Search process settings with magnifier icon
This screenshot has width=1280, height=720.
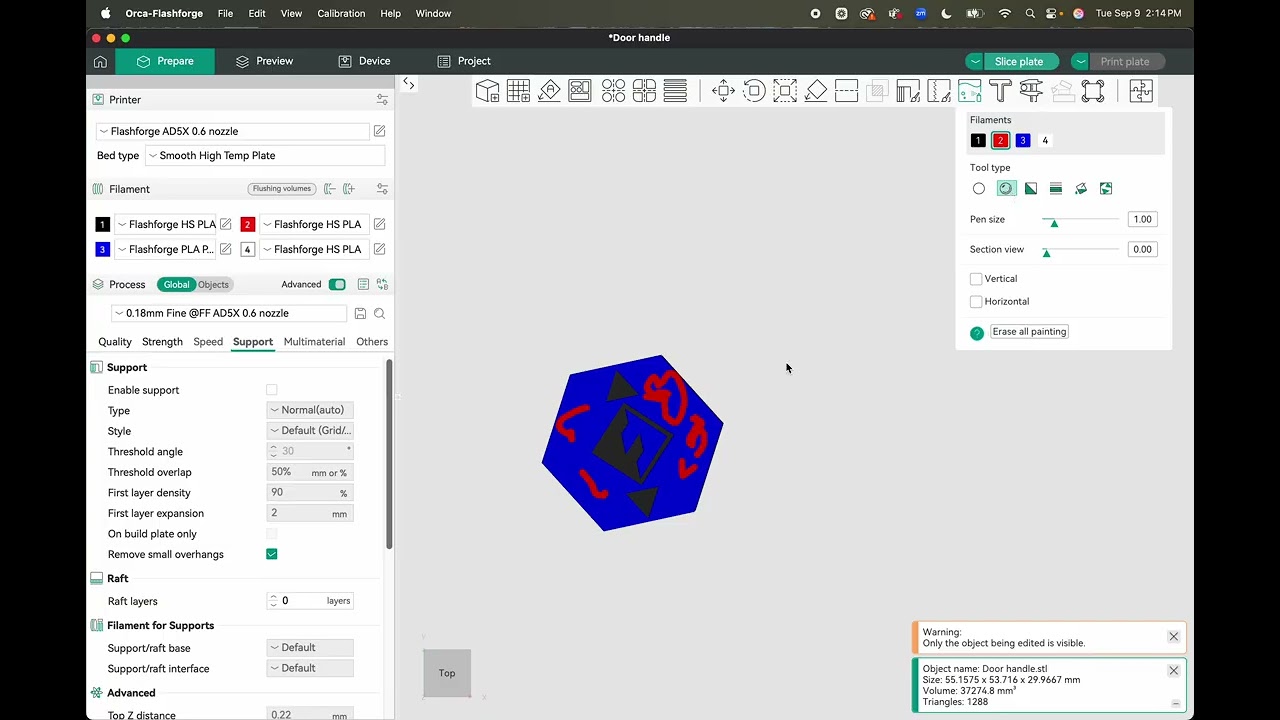(x=380, y=313)
